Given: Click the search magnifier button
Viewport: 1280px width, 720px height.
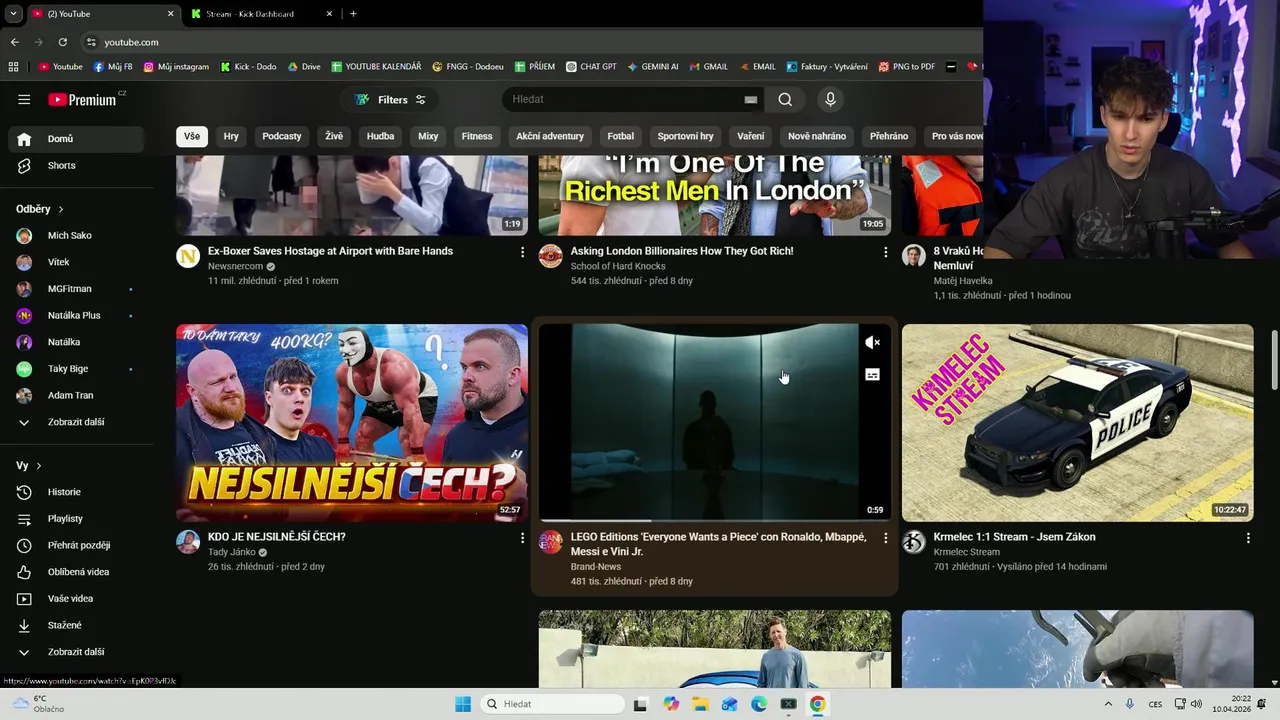Looking at the screenshot, I should (785, 99).
